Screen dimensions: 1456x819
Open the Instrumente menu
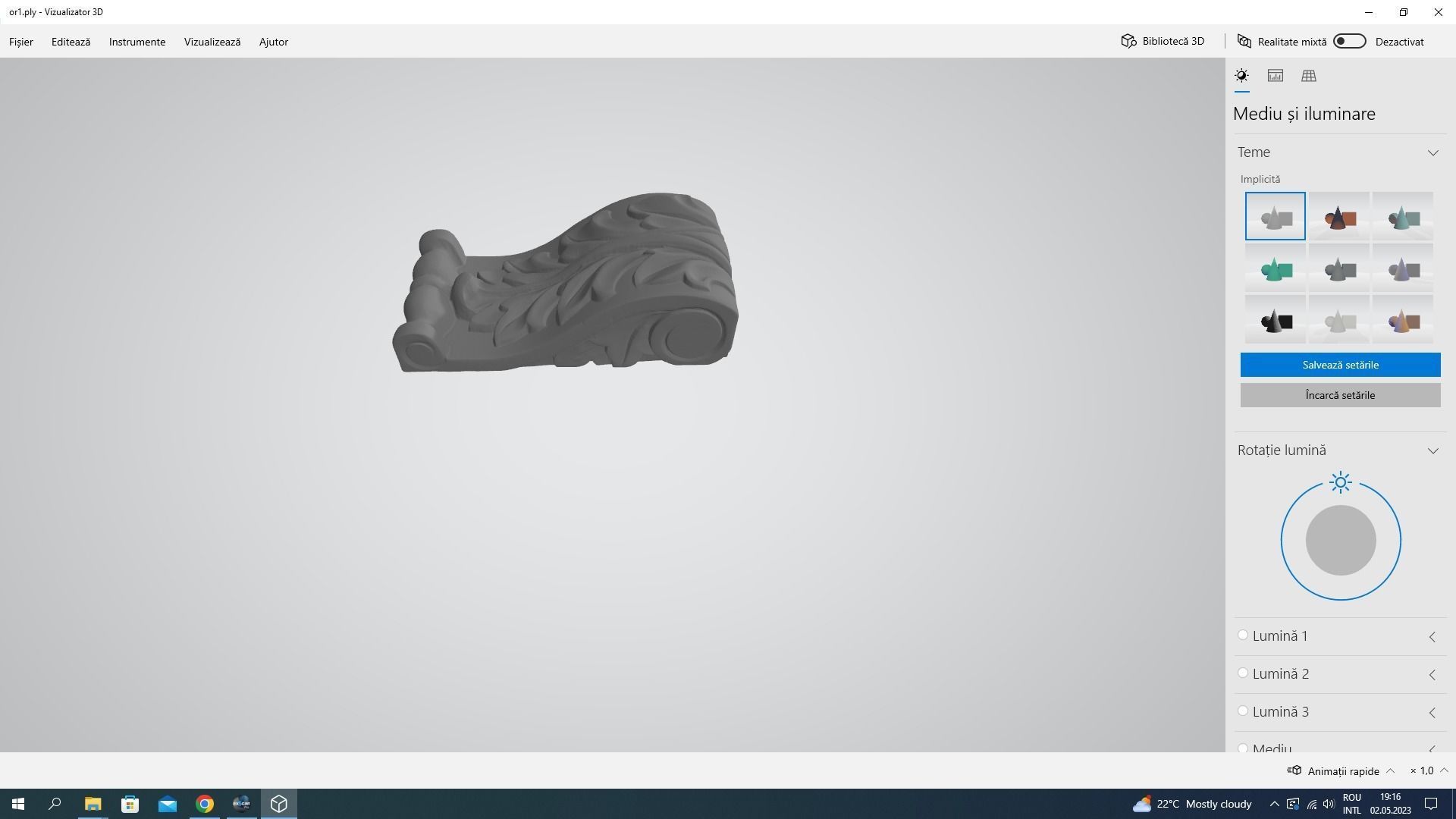pos(137,42)
